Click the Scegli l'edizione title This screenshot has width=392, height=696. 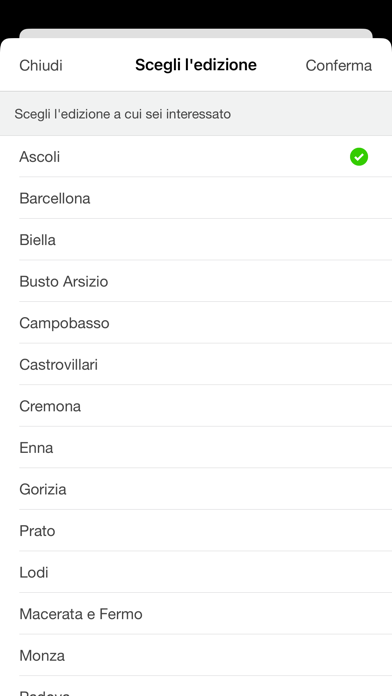(x=196, y=65)
